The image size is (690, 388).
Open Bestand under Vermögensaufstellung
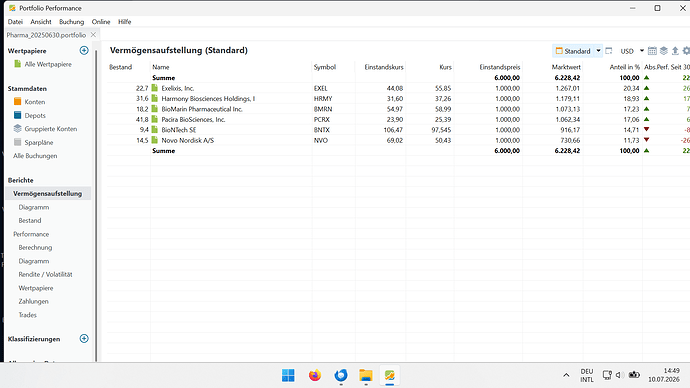click(x=30, y=220)
